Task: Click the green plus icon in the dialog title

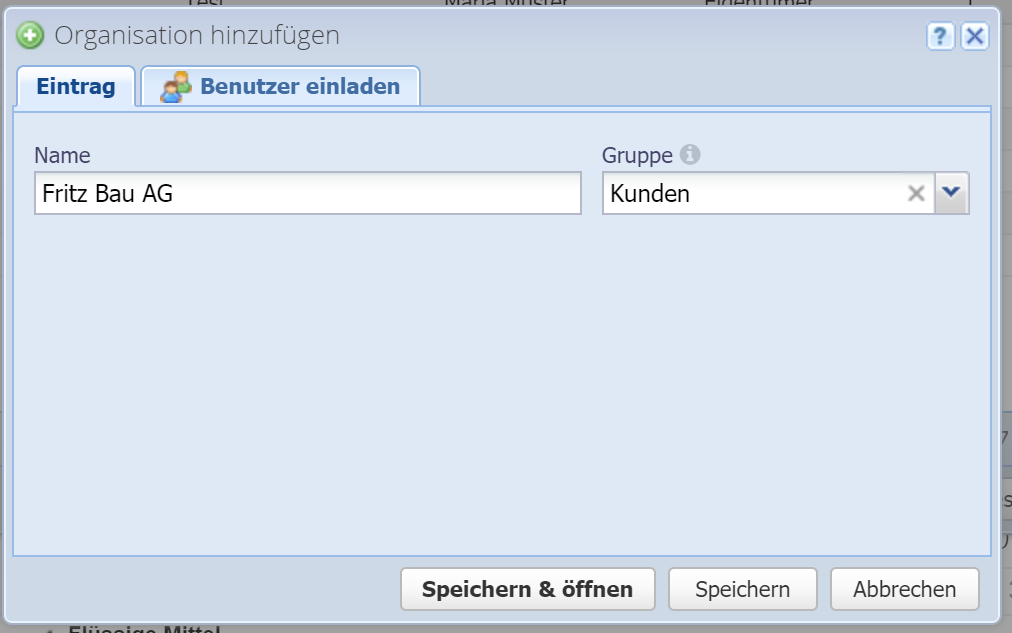Action: tap(30, 36)
